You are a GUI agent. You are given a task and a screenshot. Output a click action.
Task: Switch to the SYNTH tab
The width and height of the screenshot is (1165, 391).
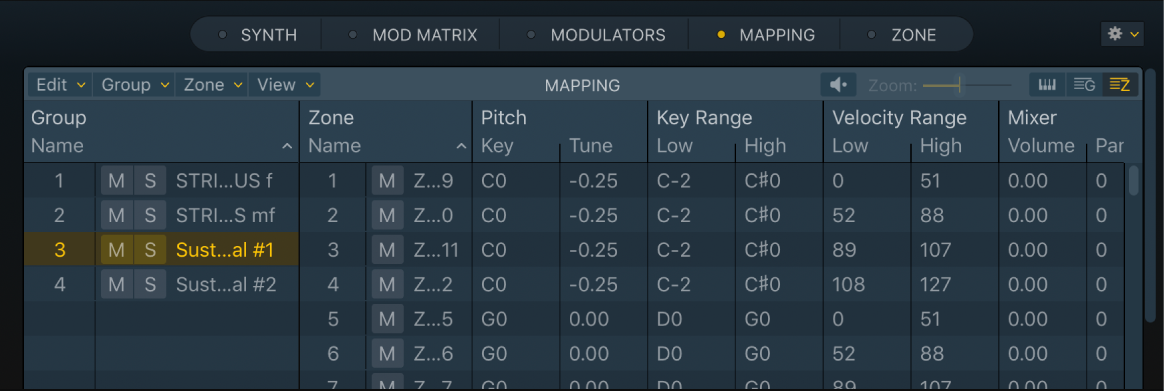pyautogui.click(x=257, y=35)
